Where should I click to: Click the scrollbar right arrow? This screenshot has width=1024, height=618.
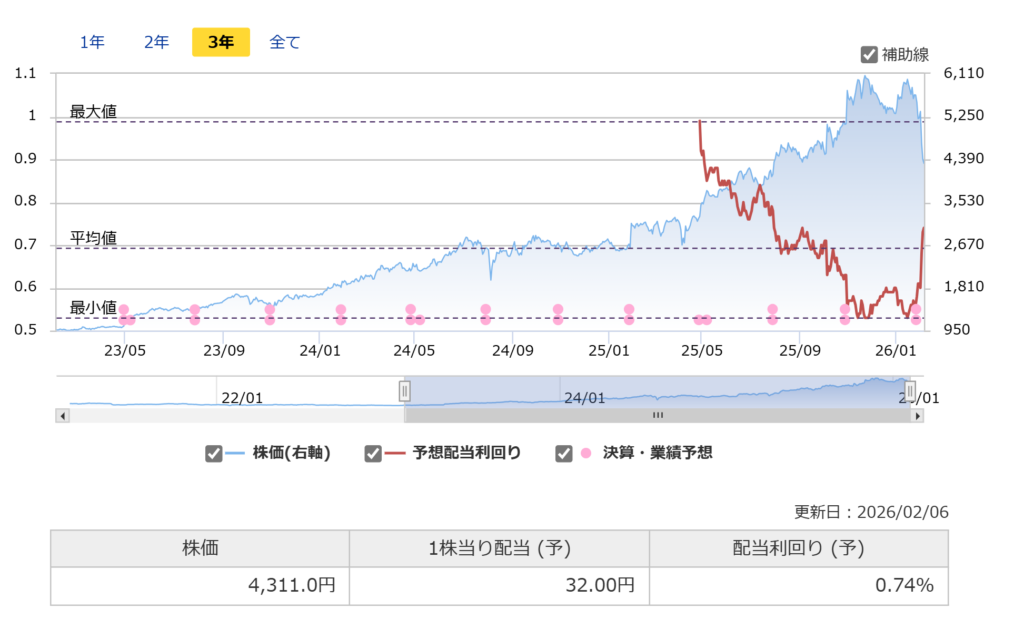pos(917,415)
